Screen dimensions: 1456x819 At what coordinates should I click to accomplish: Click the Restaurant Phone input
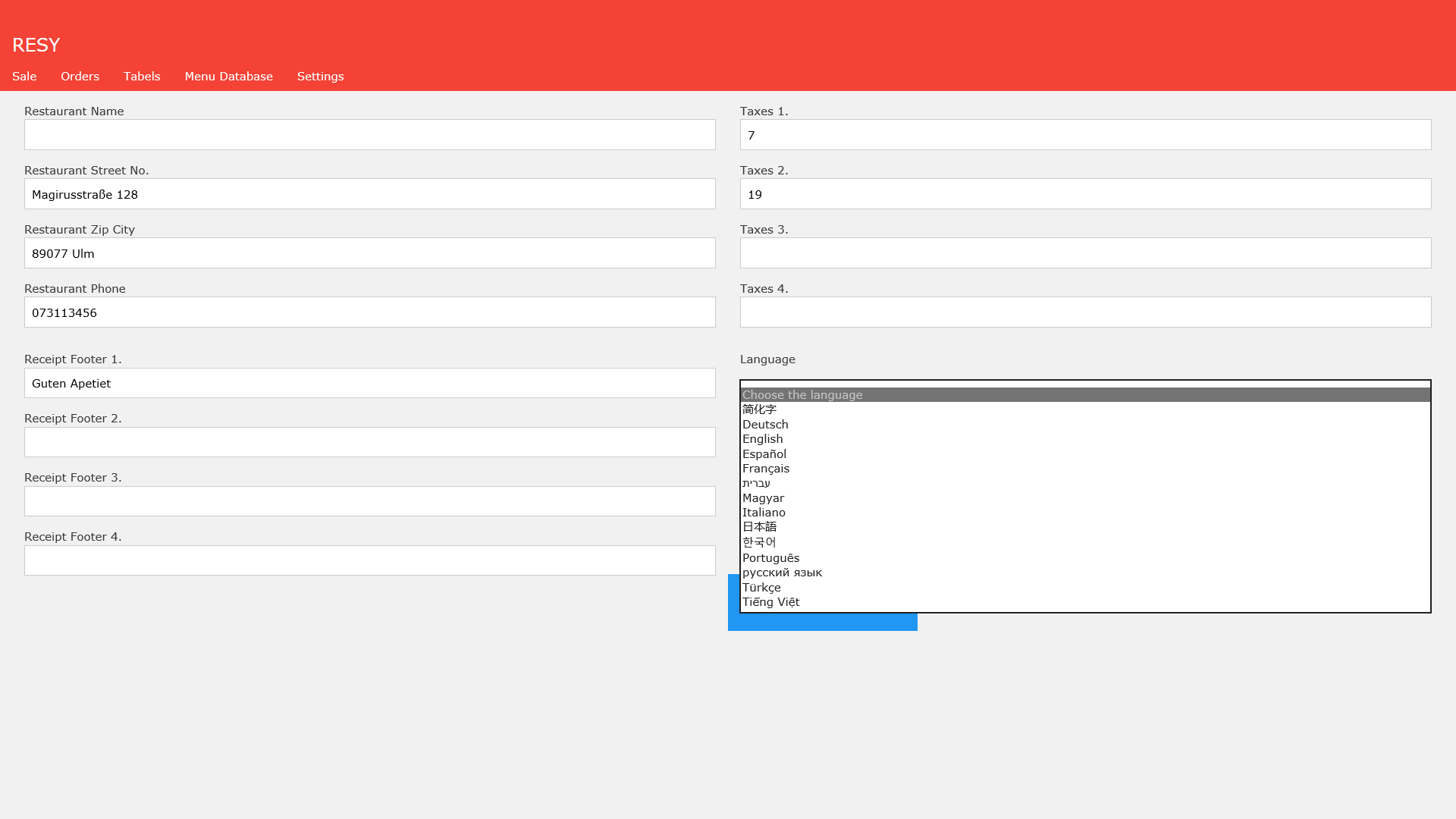coord(369,312)
